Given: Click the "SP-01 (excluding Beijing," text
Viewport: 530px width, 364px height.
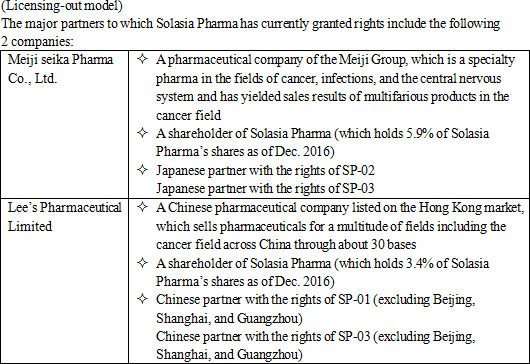Looking at the screenshot, I should (x=407, y=300).
